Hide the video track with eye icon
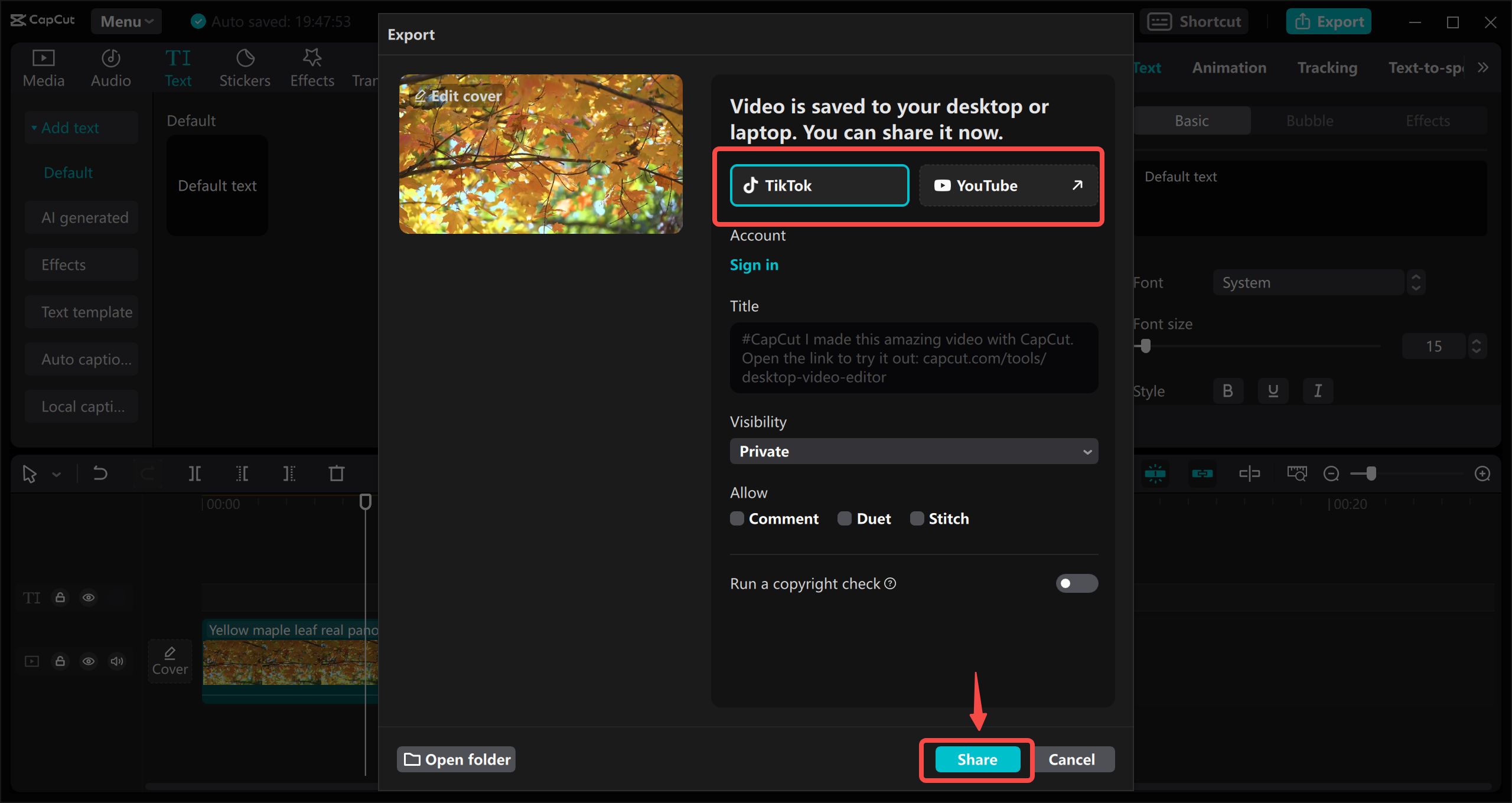 pos(89,661)
